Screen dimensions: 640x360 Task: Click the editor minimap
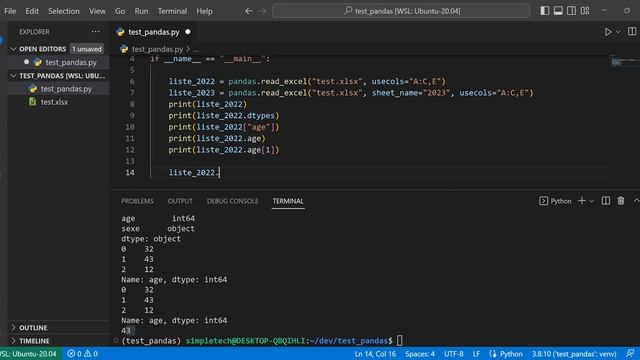pyautogui.click(x=624, y=61)
